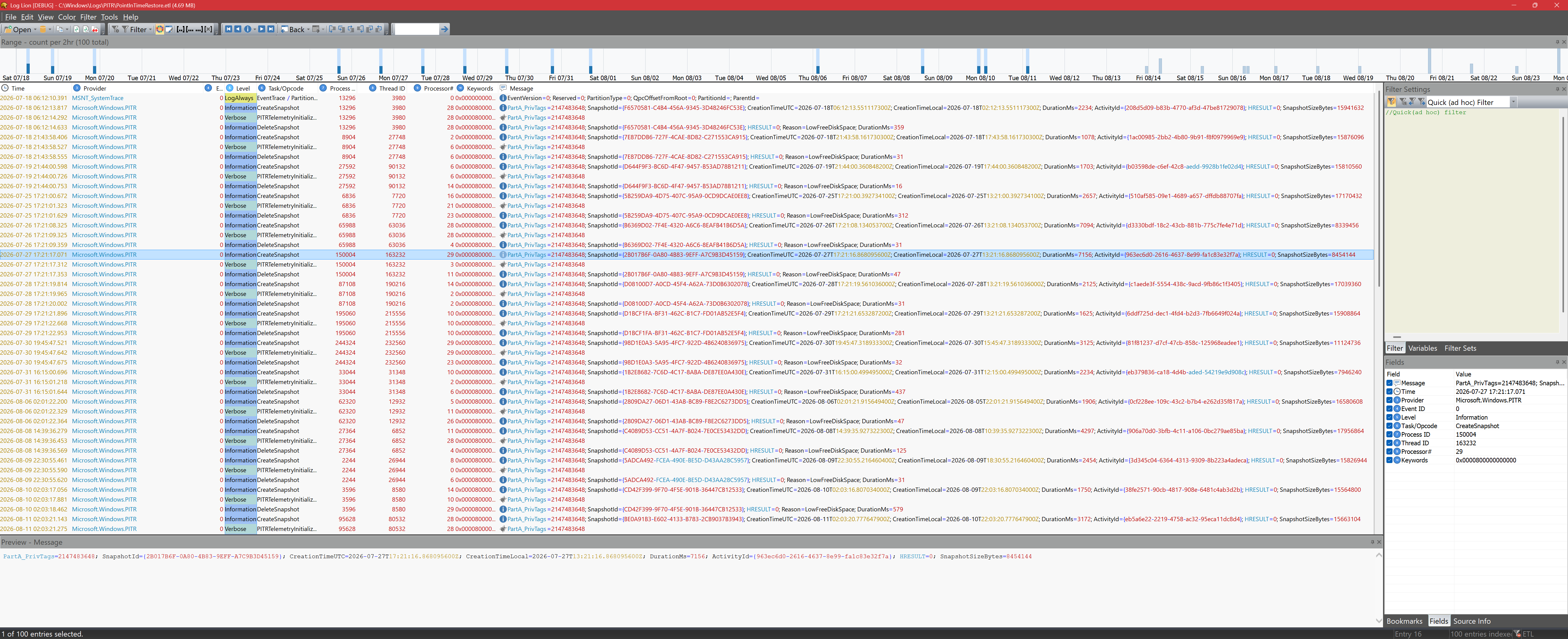Image resolution: width=1568 pixels, height=639 pixels.
Task: Uncheck the Thread ID field checkbox
Action: (1390, 443)
